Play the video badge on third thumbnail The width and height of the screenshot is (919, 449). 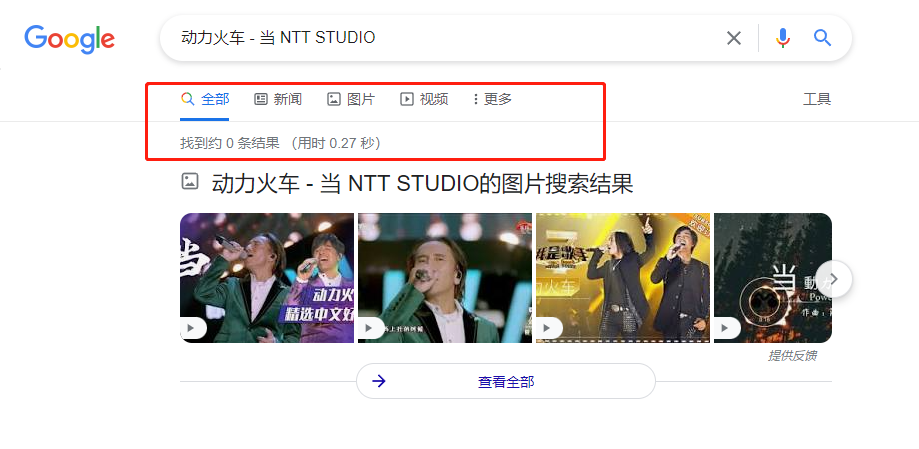click(549, 328)
